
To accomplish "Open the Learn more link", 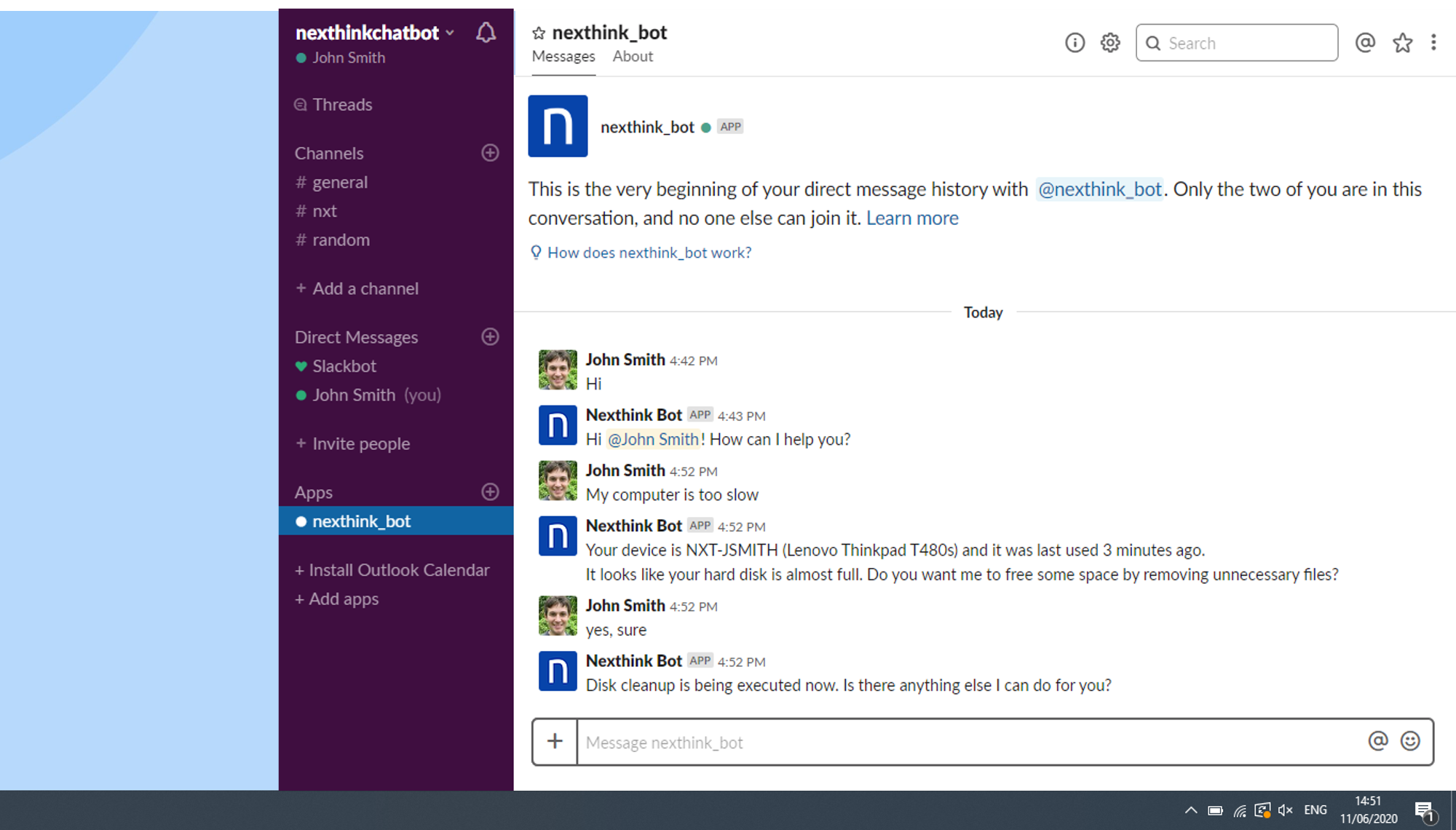I will pos(911,218).
